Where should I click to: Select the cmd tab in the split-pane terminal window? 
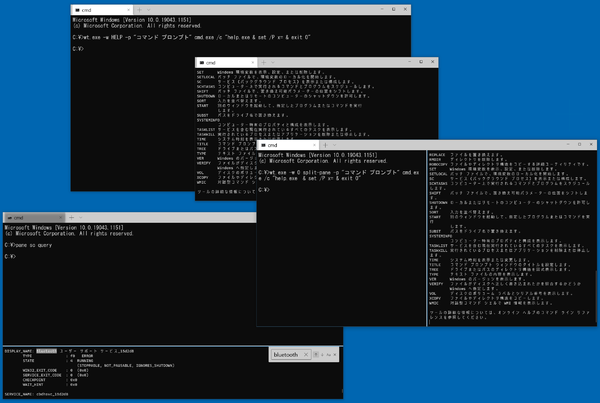[x=288, y=145]
